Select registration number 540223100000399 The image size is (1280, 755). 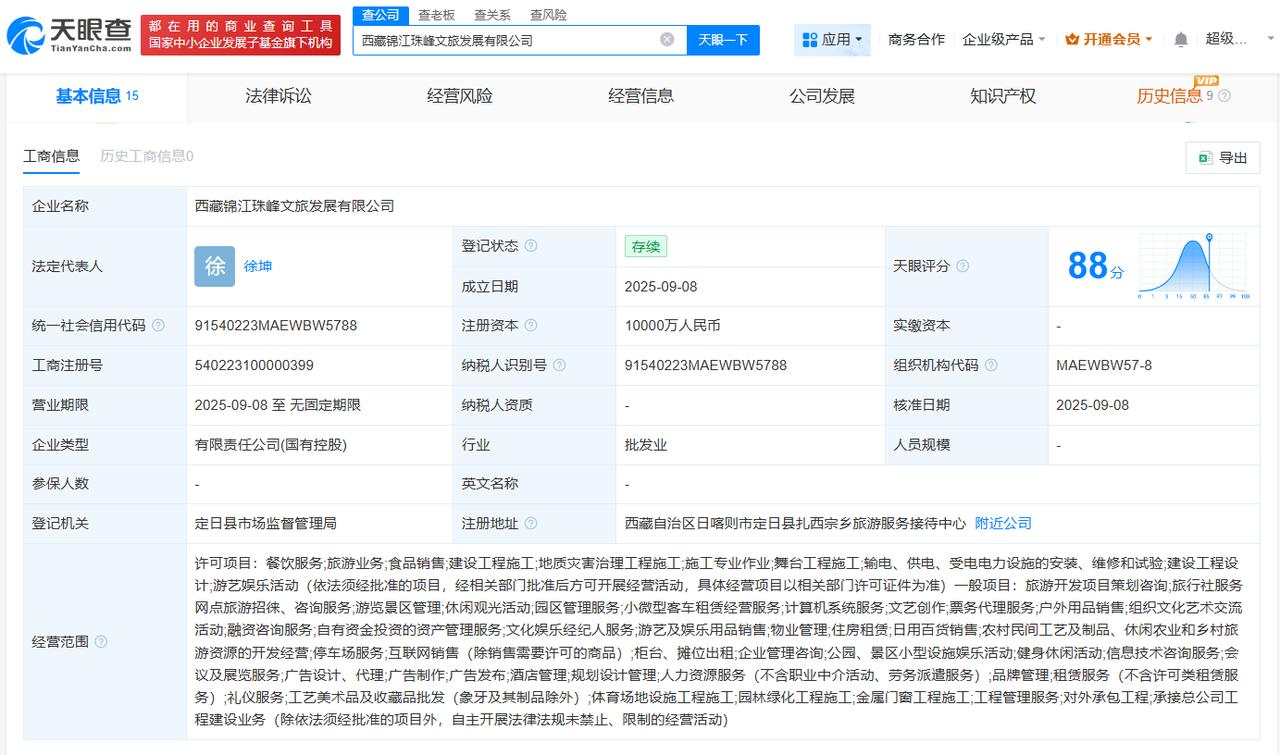(254, 365)
